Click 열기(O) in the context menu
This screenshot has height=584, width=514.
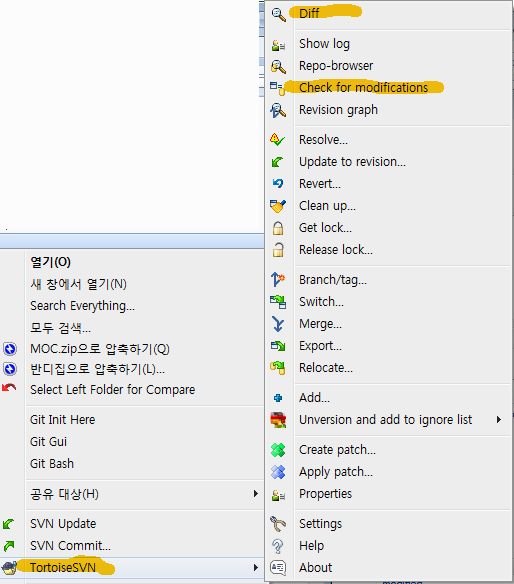coord(50,262)
